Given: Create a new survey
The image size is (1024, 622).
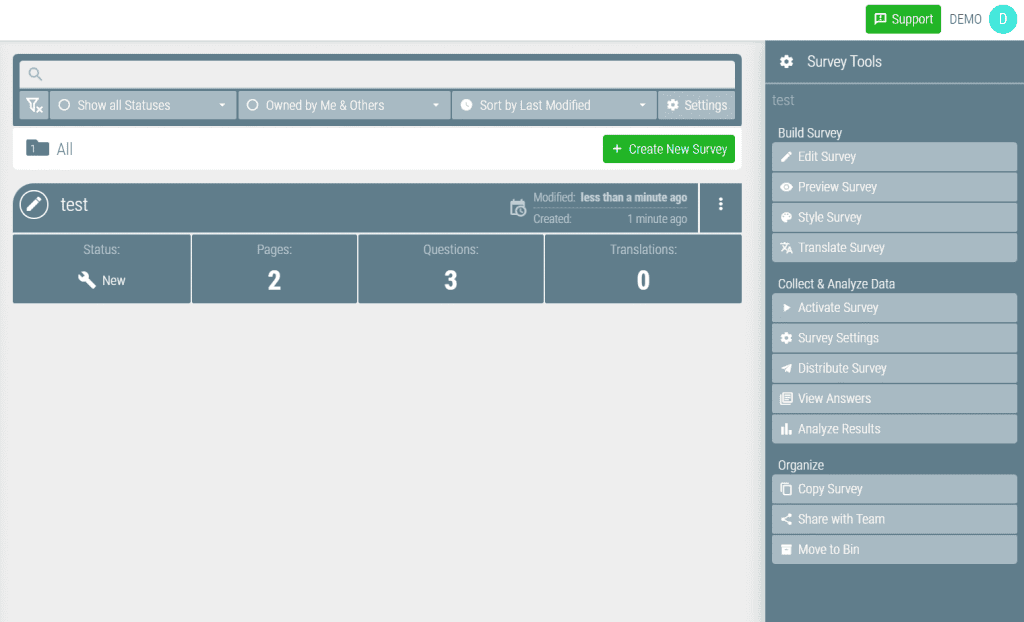Looking at the screenshot, I should pyautogui.click(x=669, y=149).
